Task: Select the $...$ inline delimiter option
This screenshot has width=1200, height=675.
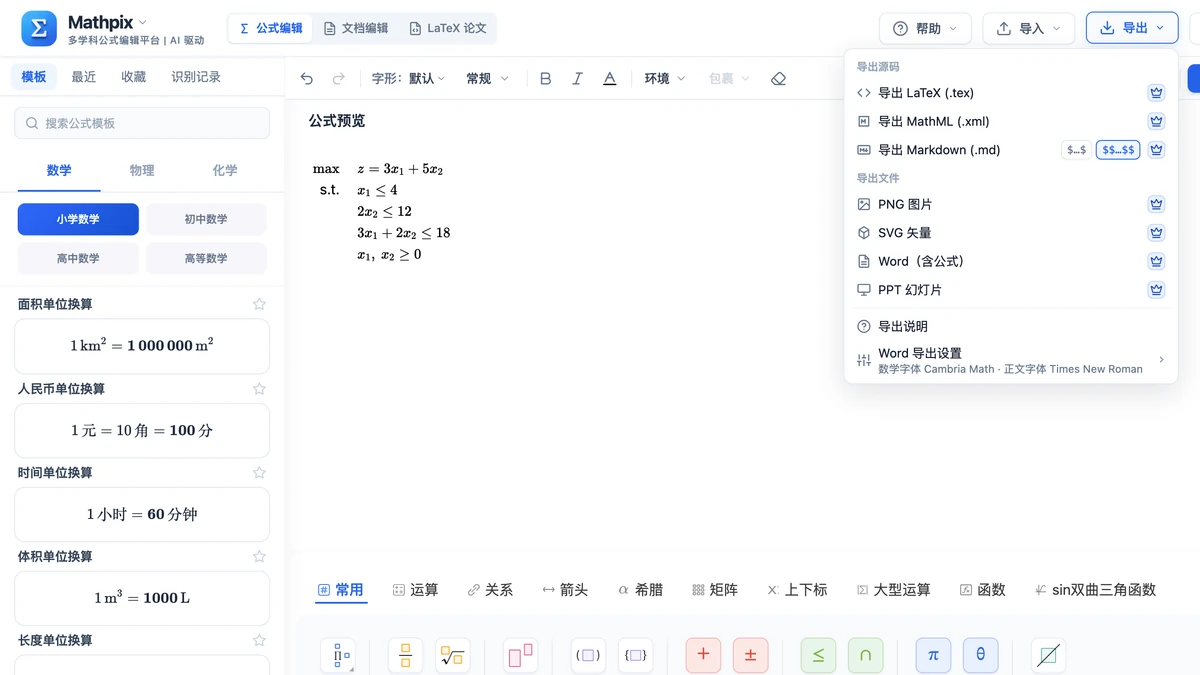Action: pos(1076,150)
